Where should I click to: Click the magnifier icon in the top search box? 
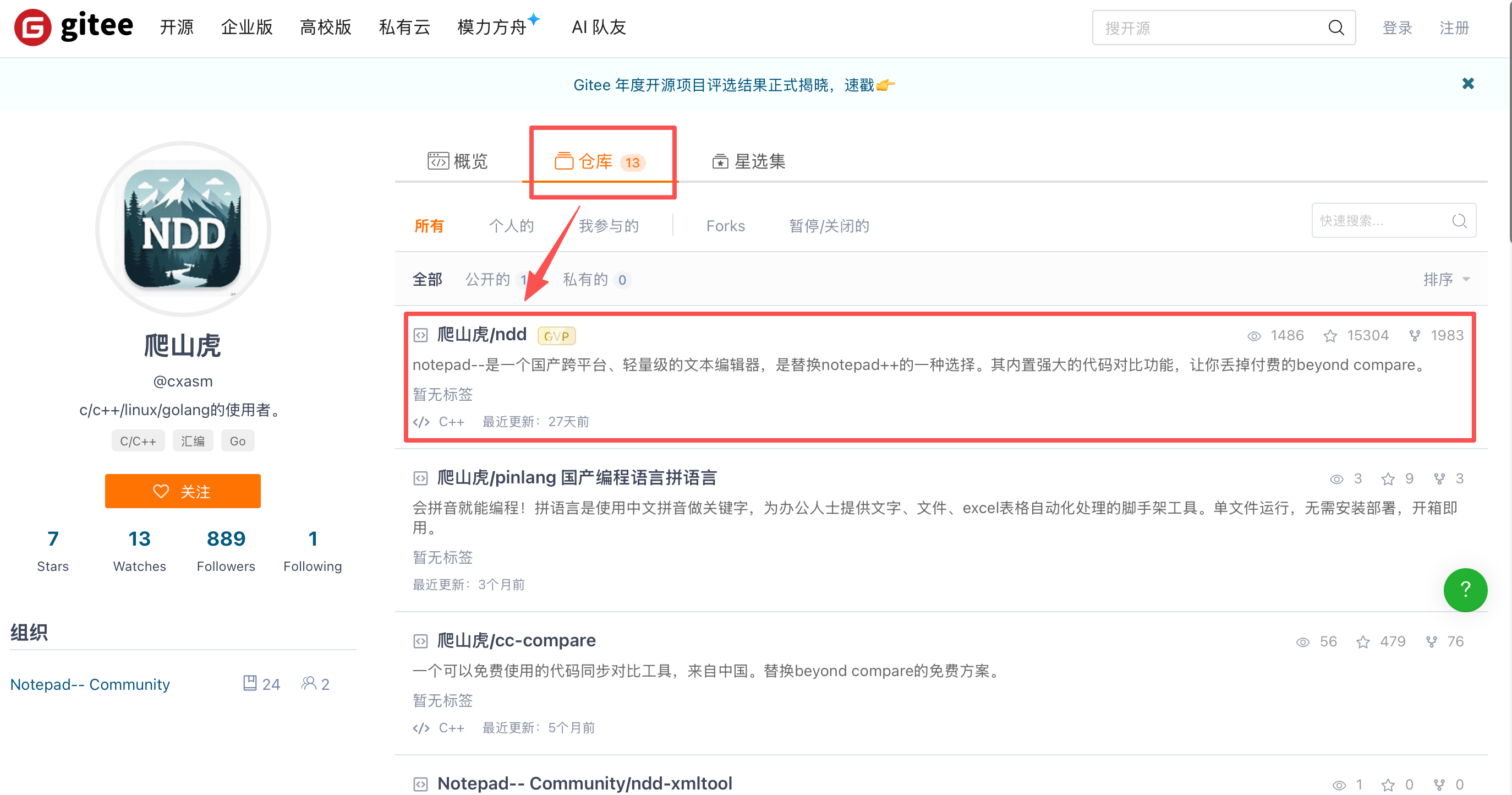[x=1336, y=28]
